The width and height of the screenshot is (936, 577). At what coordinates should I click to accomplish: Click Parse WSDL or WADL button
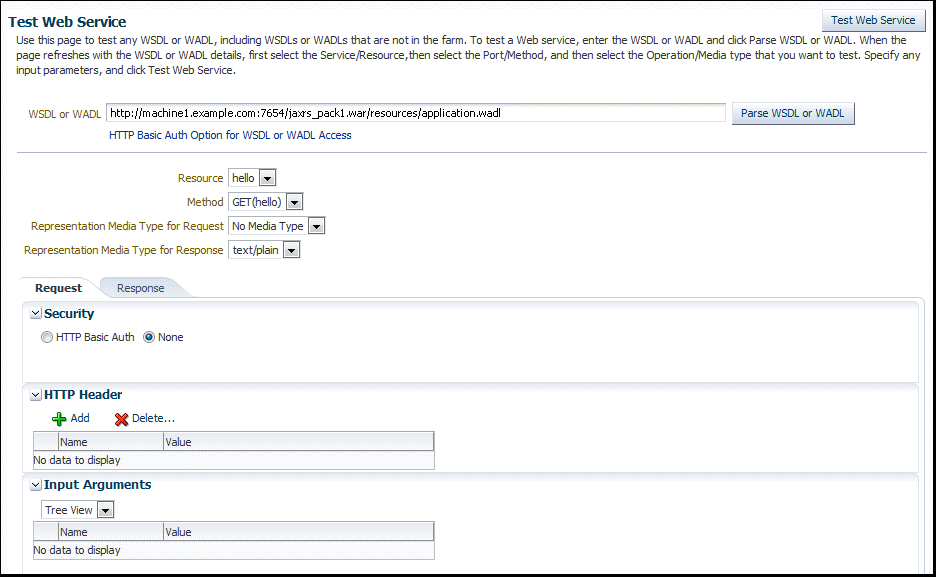click(793, 113)
